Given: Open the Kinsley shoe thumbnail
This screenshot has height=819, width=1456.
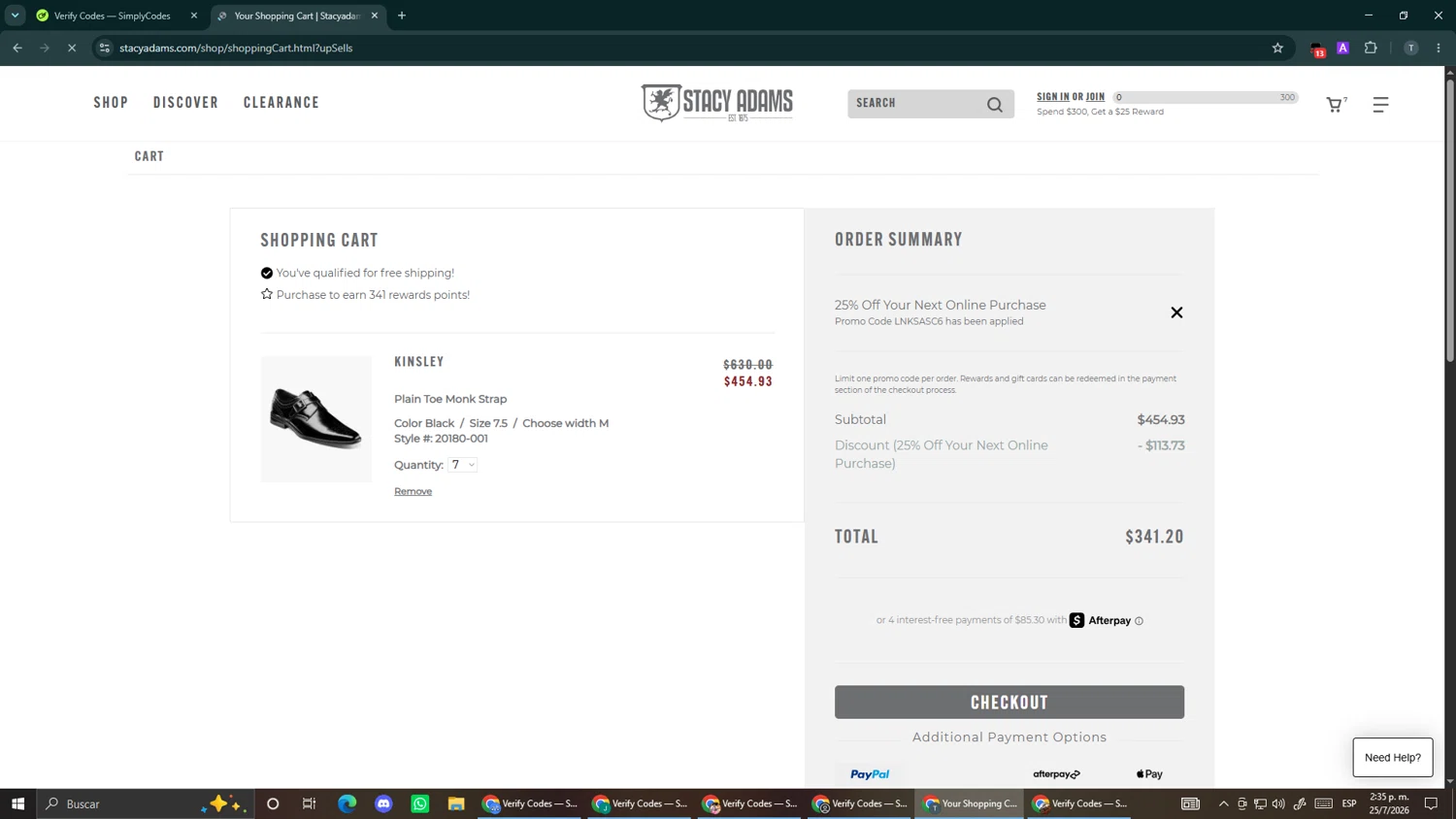Looking at the screenshot, I should click(x=315, y=419).
